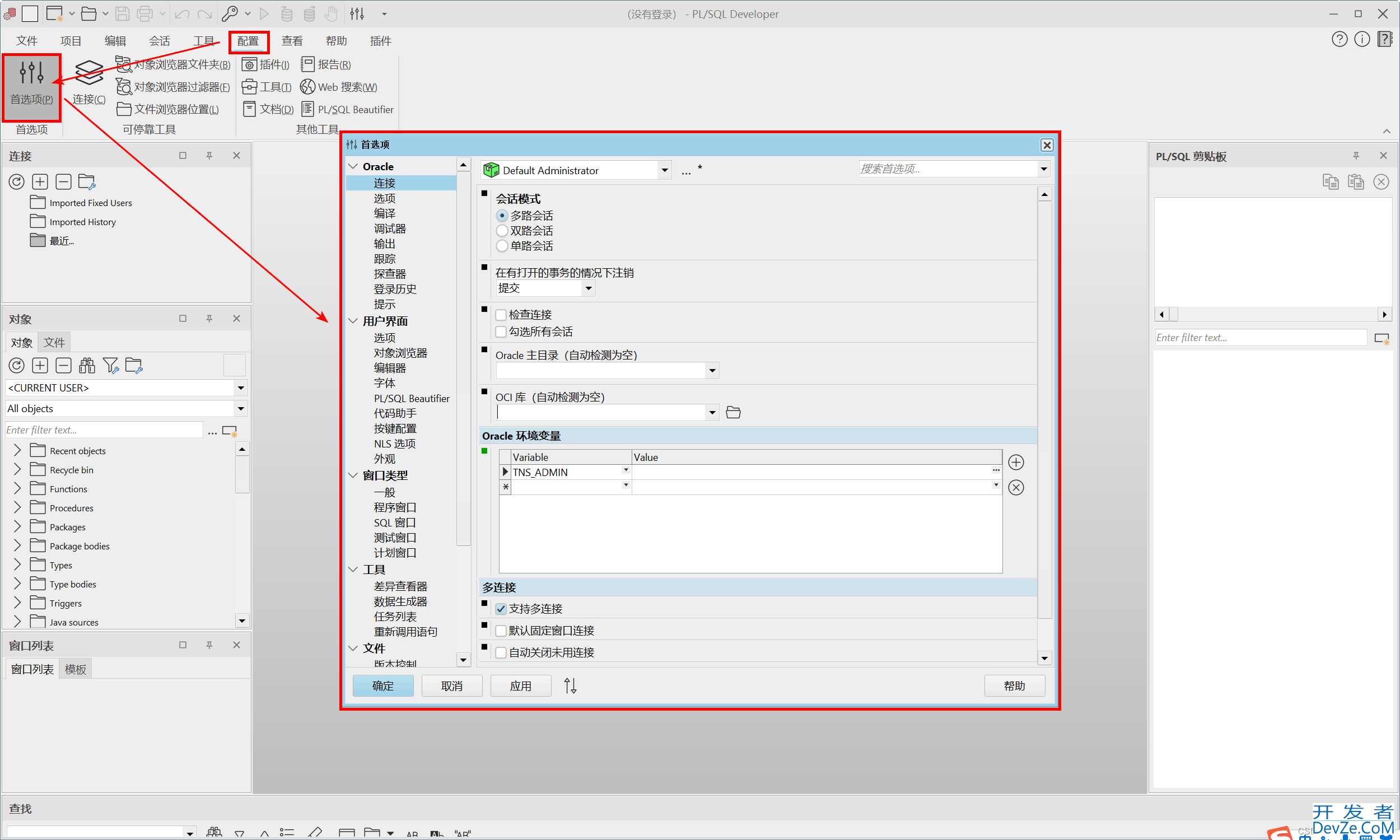This screenshot has height=840, width=1400.
Task: Click the log on key icon
Action: tap(230, 13)
